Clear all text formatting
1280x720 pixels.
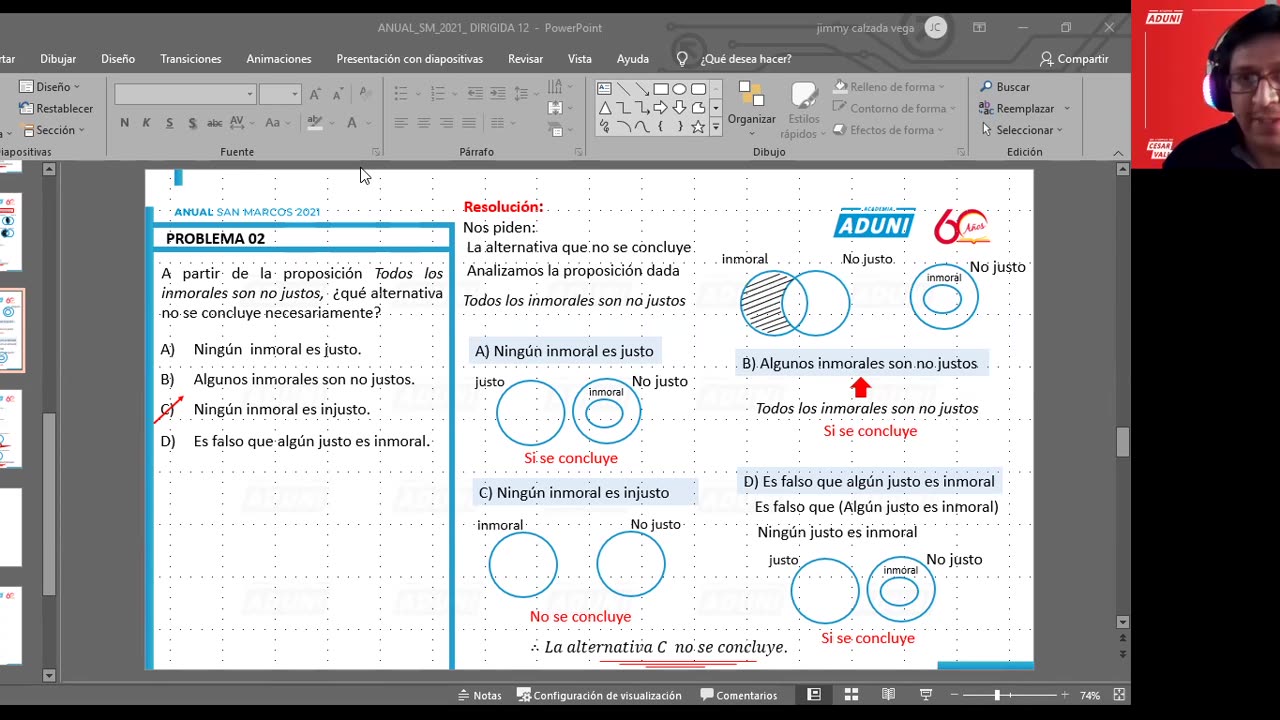[365, 94]
